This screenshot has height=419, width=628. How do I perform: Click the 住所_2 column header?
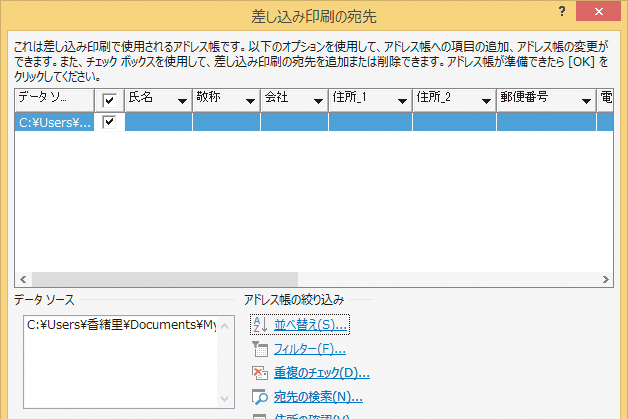(454, 100)
